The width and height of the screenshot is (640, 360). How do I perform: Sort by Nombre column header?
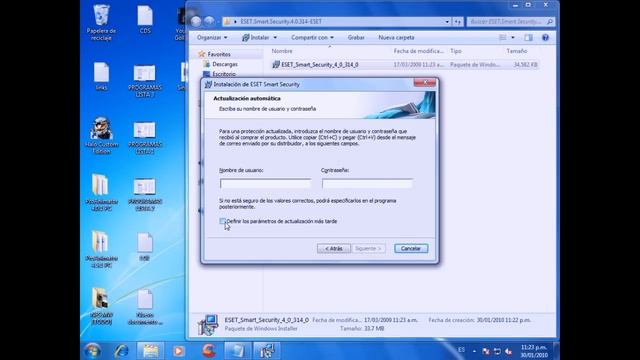click(x=282, y=51)
